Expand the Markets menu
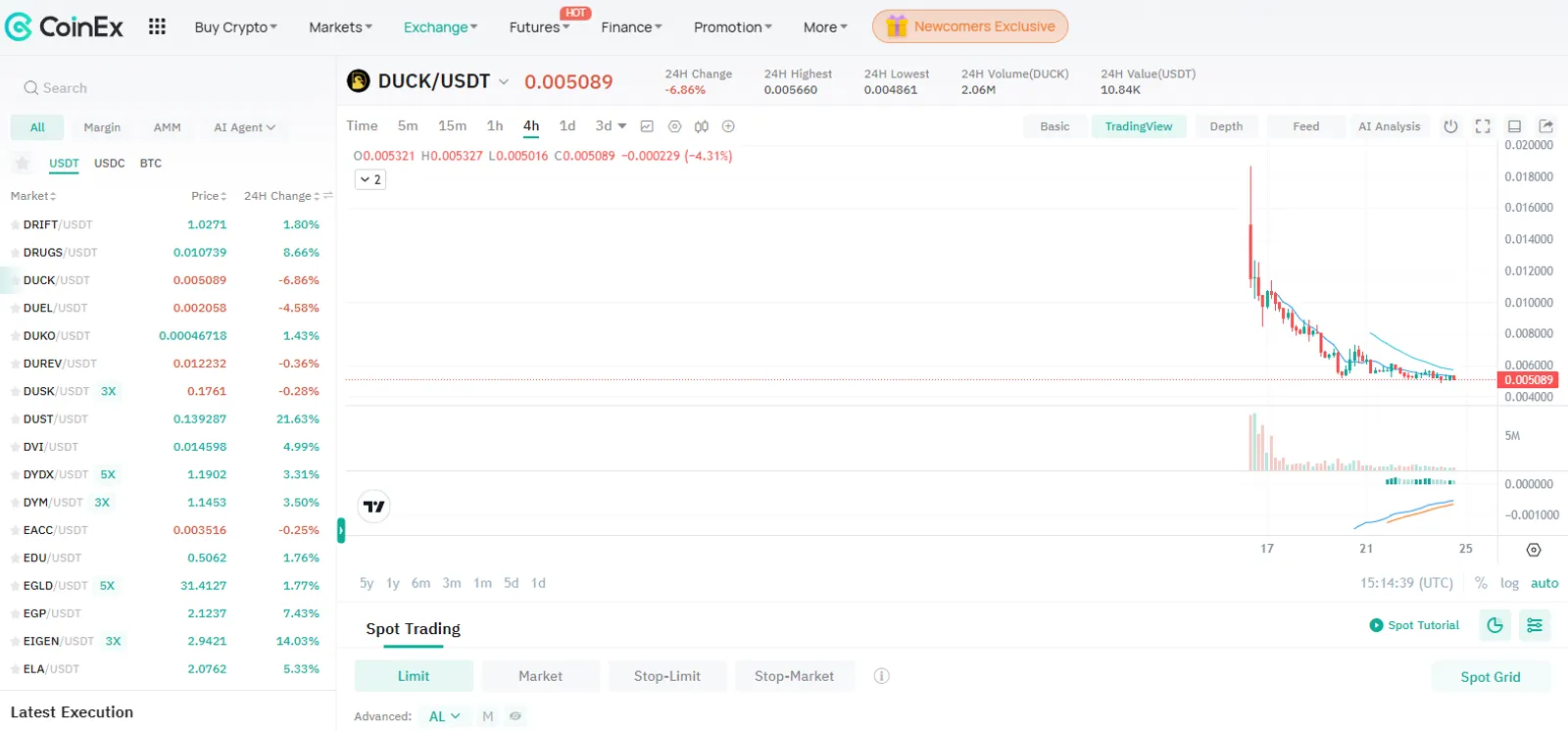Screen dimensions: 1568x731 (x=340, y=27)
